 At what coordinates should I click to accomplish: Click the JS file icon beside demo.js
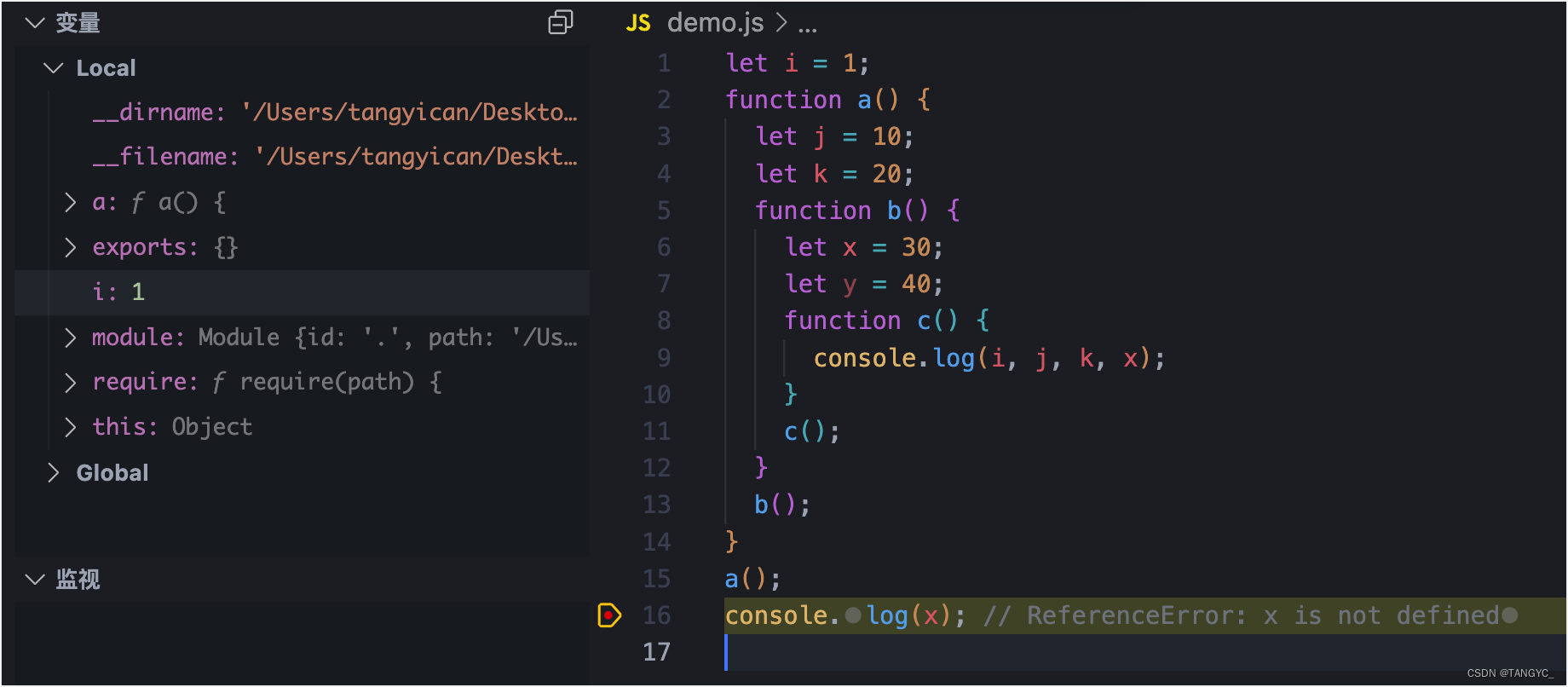[638, 23]
